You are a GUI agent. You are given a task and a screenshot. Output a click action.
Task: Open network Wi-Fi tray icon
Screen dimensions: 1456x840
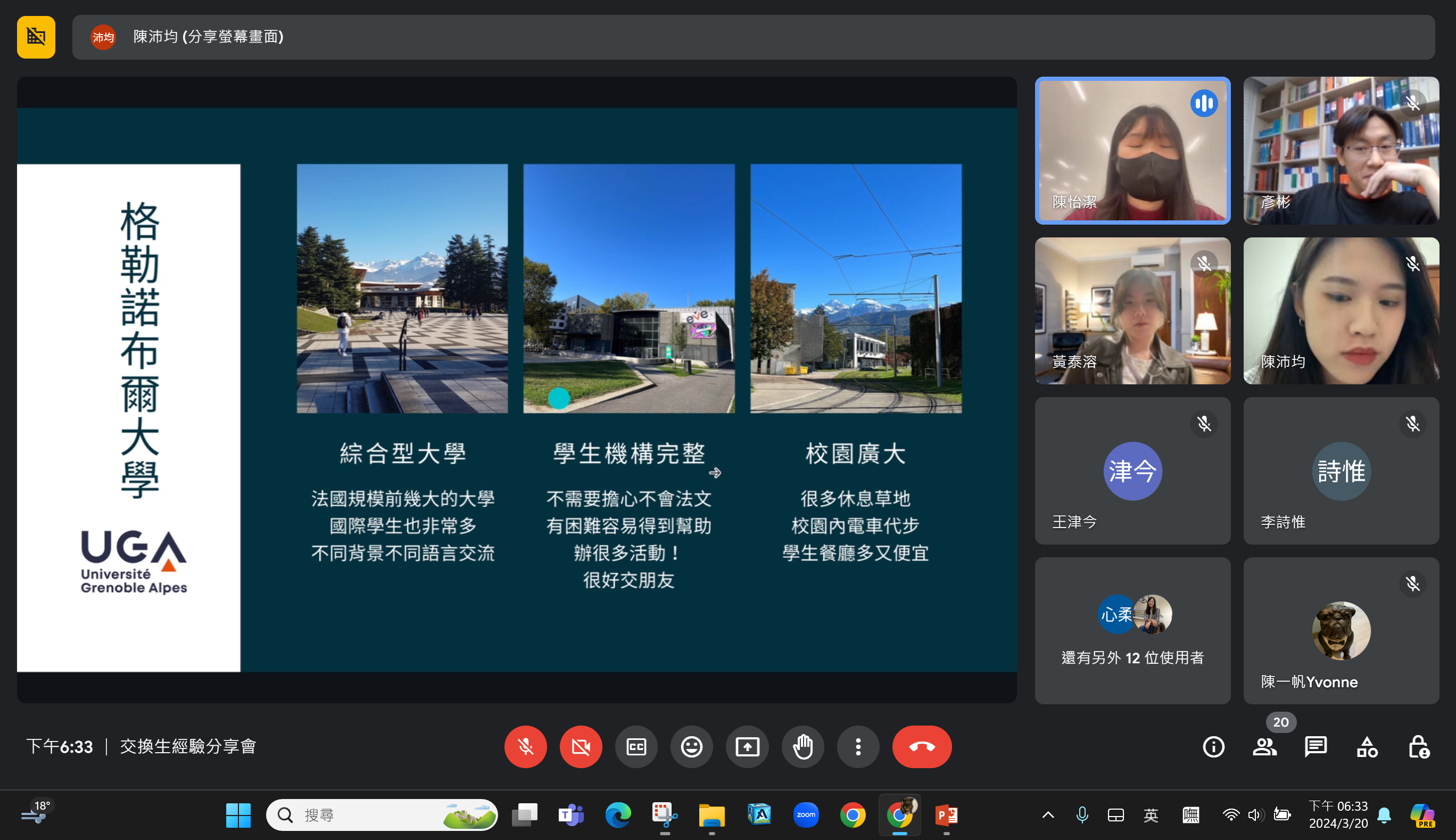[1230, 815]
